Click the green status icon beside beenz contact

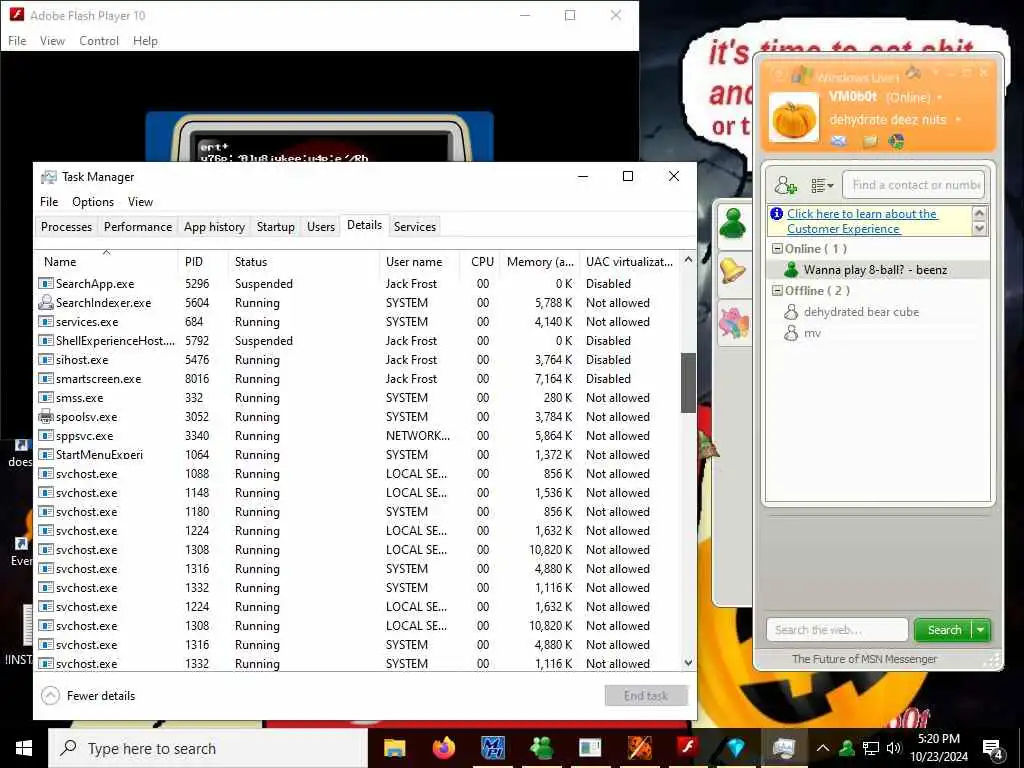tap(791, 270)
